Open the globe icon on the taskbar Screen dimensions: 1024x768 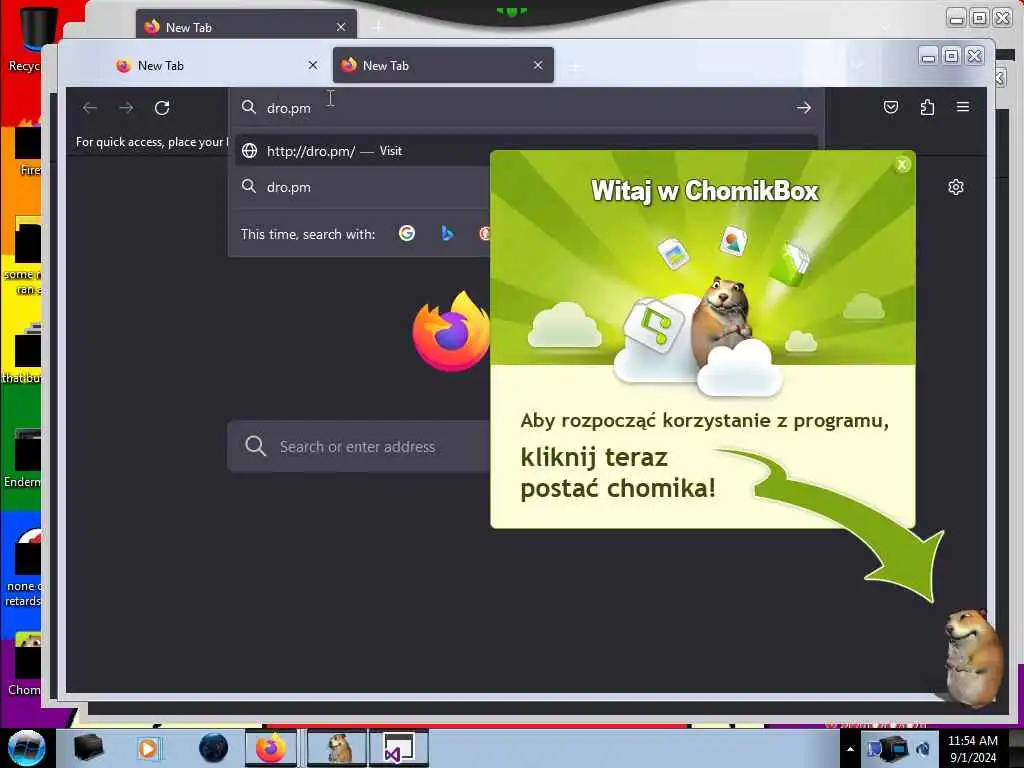click(x=214, y=748)
